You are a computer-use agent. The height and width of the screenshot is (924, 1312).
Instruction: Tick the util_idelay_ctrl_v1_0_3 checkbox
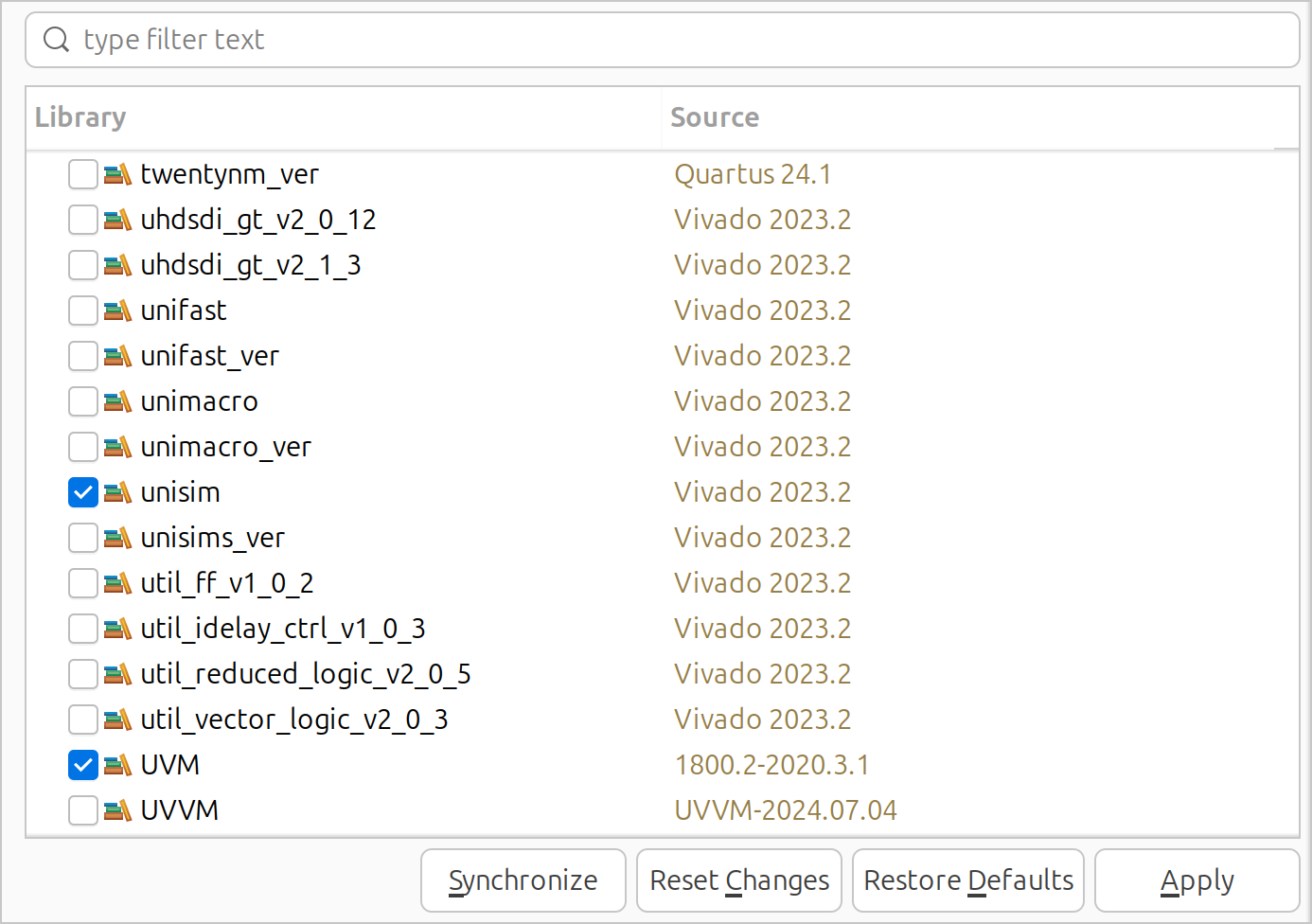tap(83, 629)
